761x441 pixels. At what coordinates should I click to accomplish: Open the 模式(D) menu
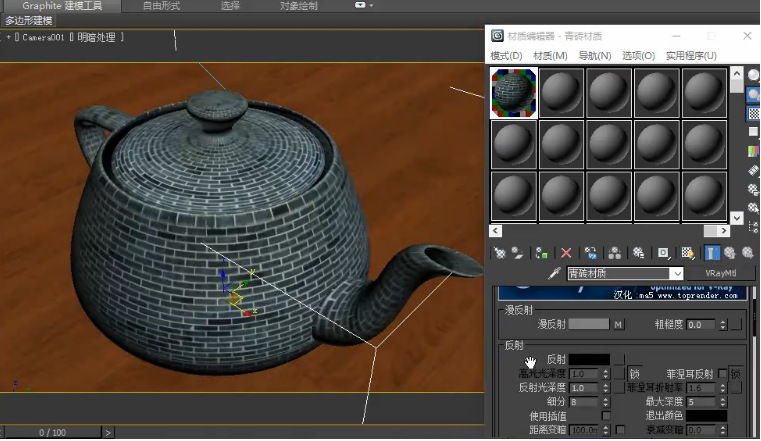[506, 56]
